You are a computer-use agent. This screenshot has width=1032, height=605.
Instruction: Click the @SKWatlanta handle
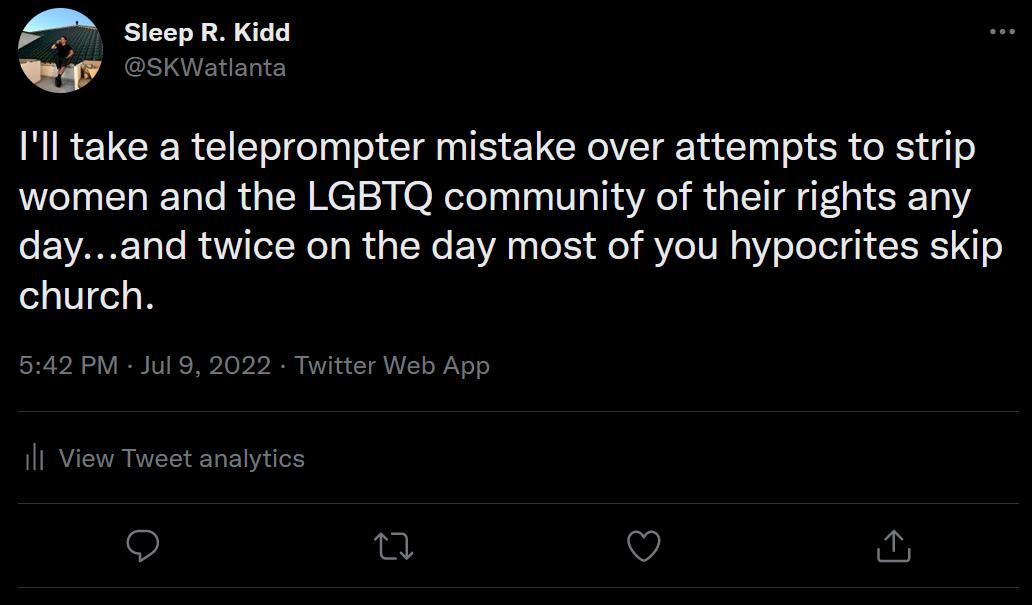coord(204,67)
